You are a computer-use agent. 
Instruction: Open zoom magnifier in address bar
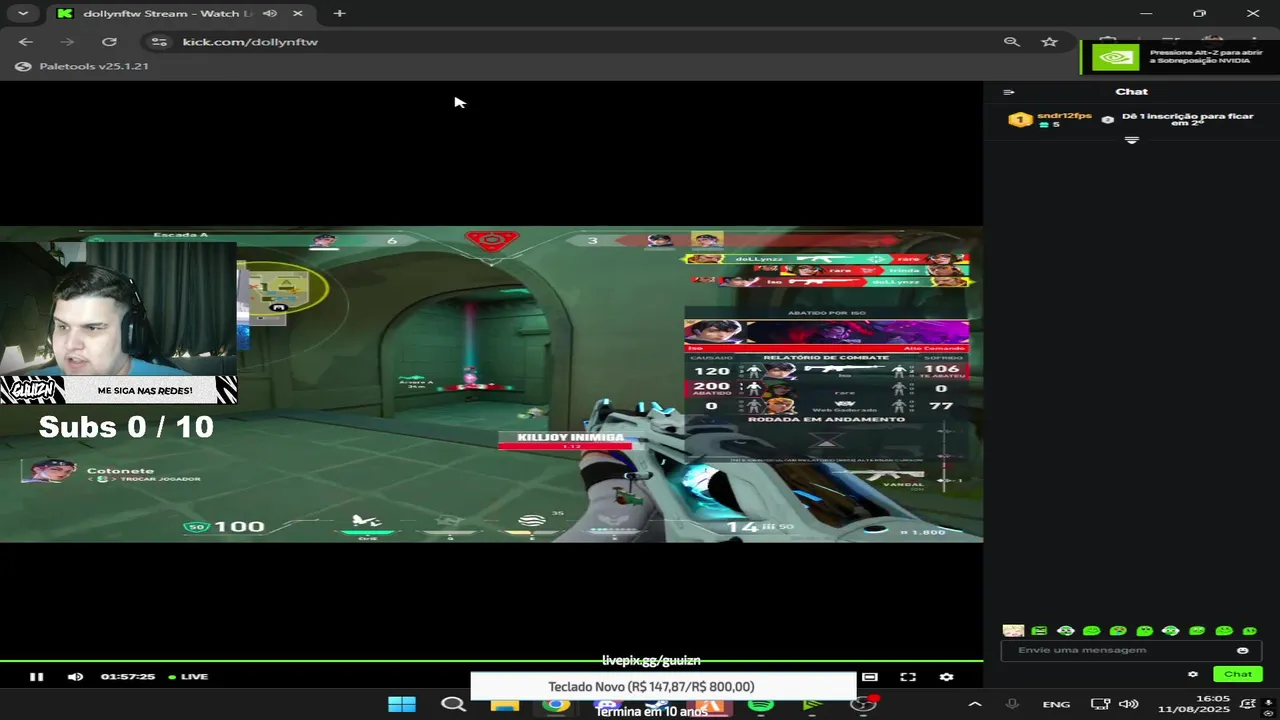1011,42
